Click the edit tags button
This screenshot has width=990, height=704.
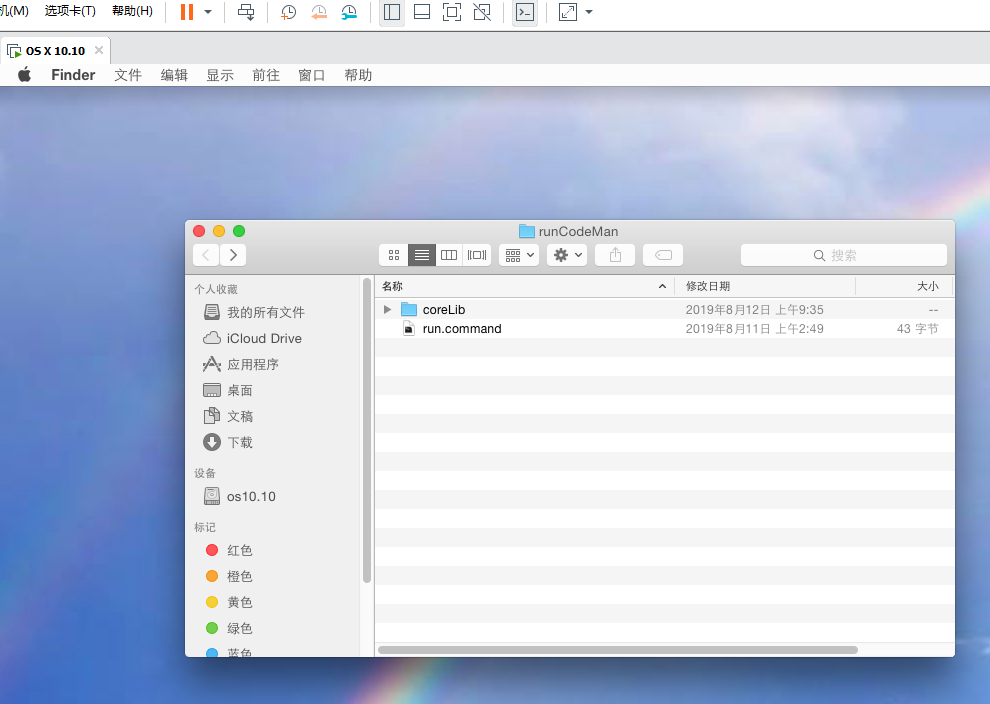pyautogui.click(x=663, y=255)
